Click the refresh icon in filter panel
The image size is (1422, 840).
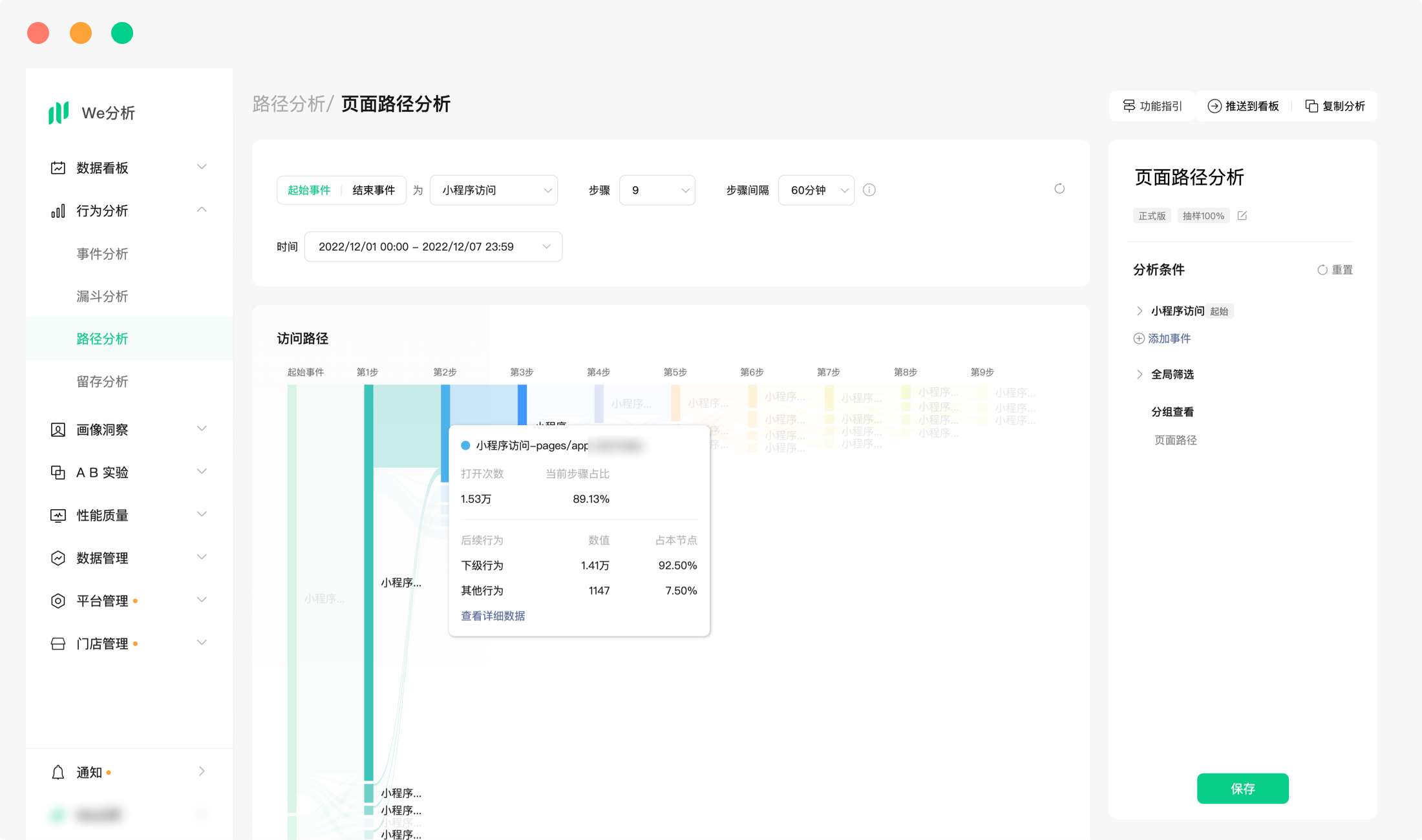point(1059,189)
